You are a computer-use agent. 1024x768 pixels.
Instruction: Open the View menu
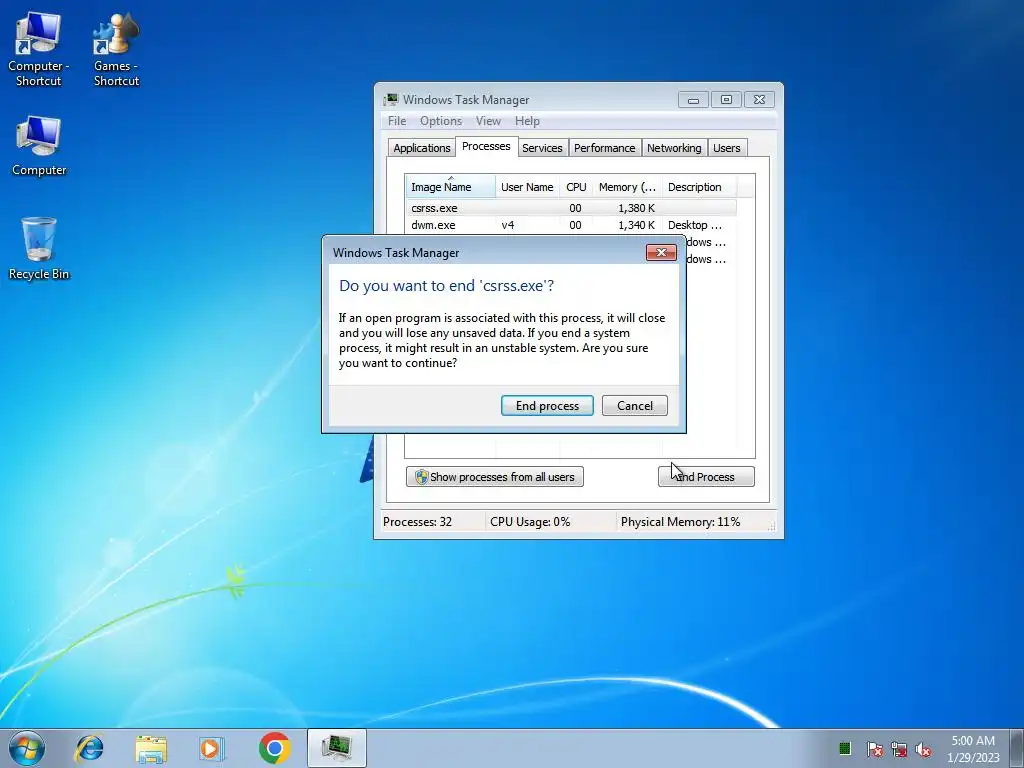pos(488,121)
